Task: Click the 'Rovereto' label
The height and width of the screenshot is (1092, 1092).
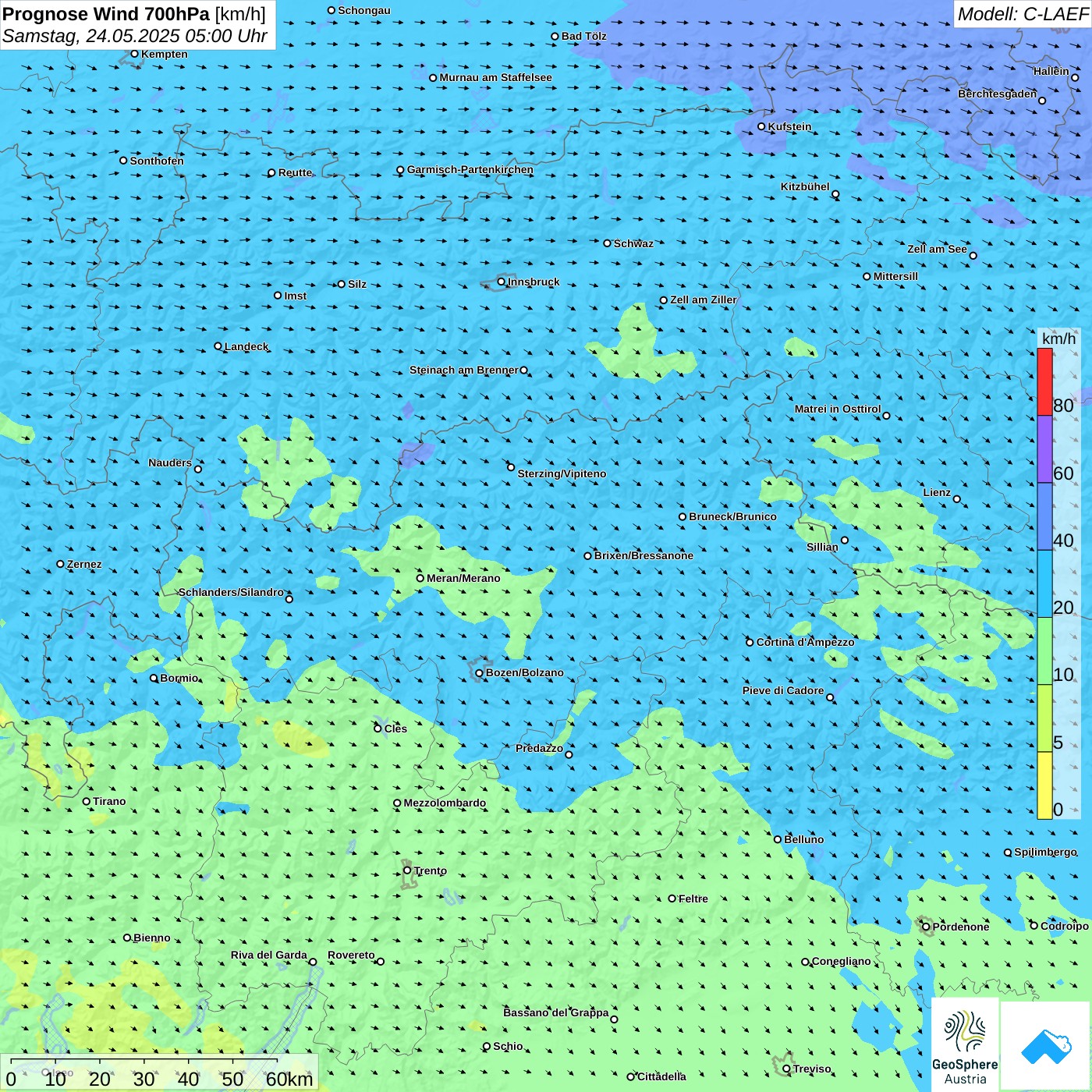Action: [351, 955]
